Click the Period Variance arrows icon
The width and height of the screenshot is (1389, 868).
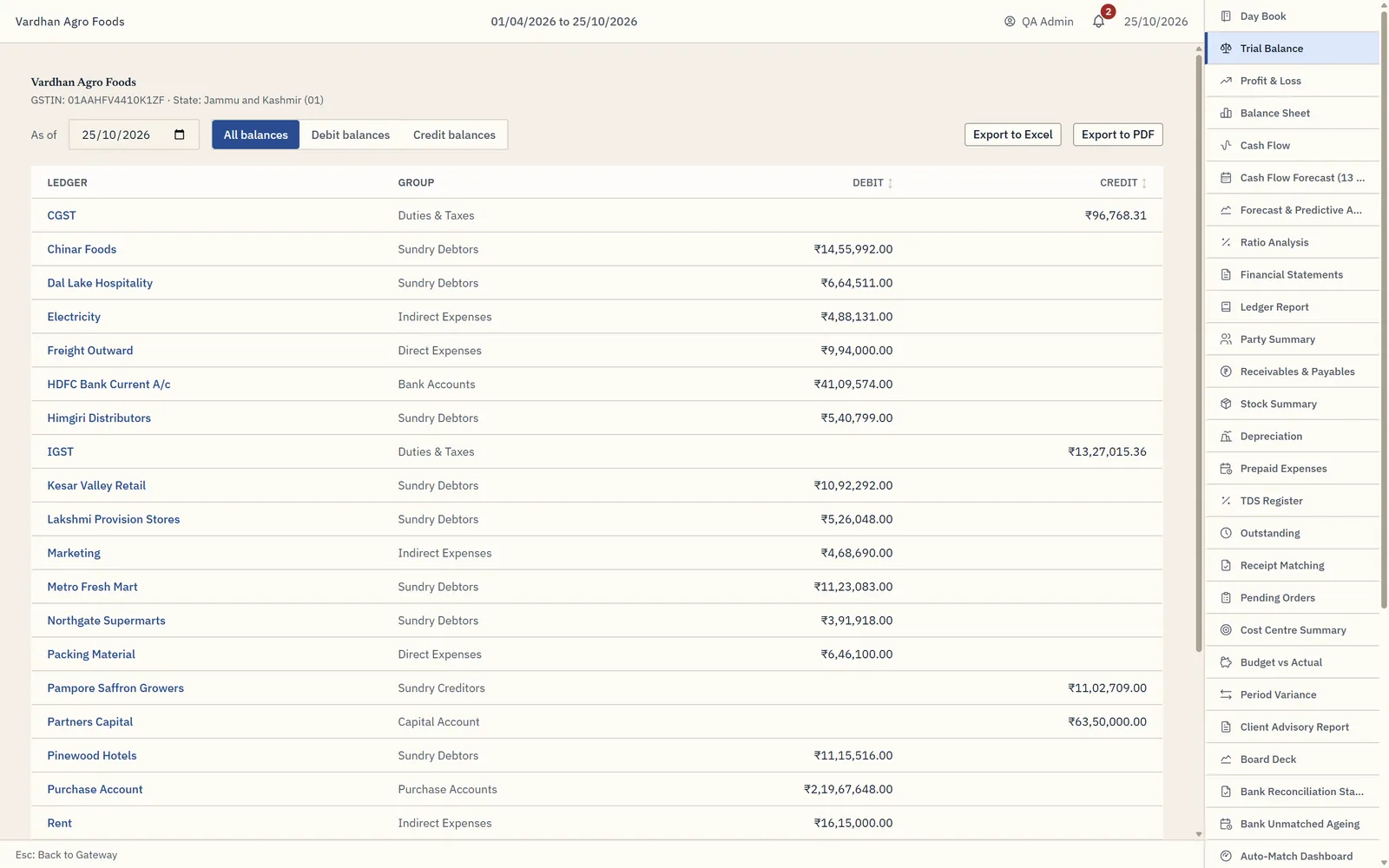(x=1226, y=694)
